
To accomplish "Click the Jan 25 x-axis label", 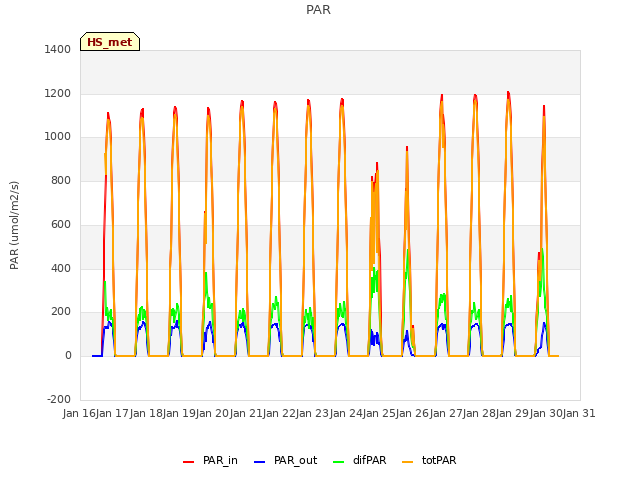I will 379,413.
